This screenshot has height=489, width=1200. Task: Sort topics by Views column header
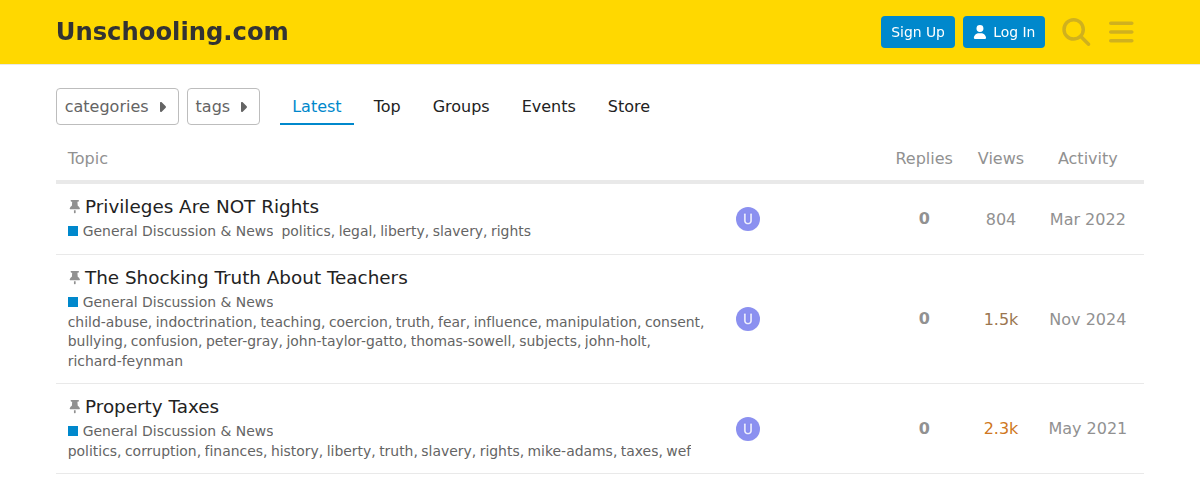[1001, 158]
